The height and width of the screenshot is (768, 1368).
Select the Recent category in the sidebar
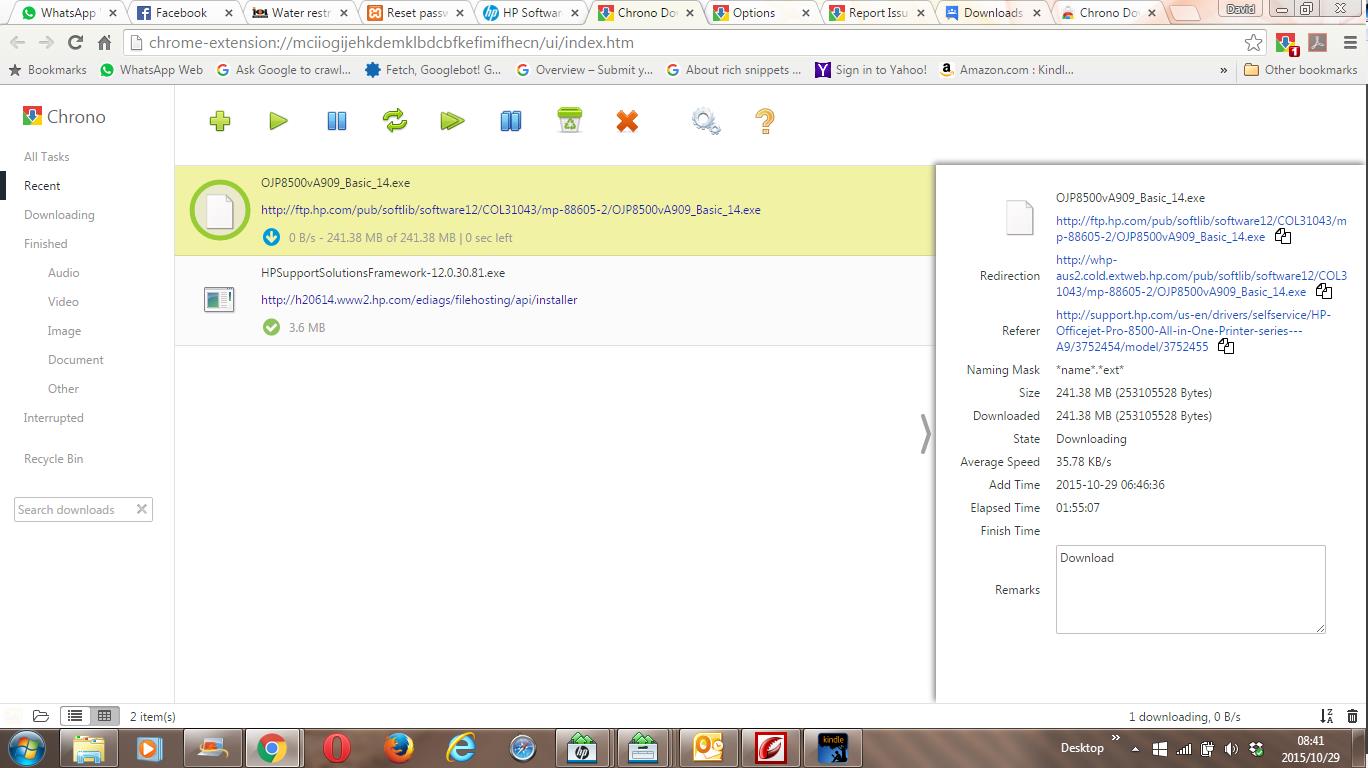pos(42,185)
